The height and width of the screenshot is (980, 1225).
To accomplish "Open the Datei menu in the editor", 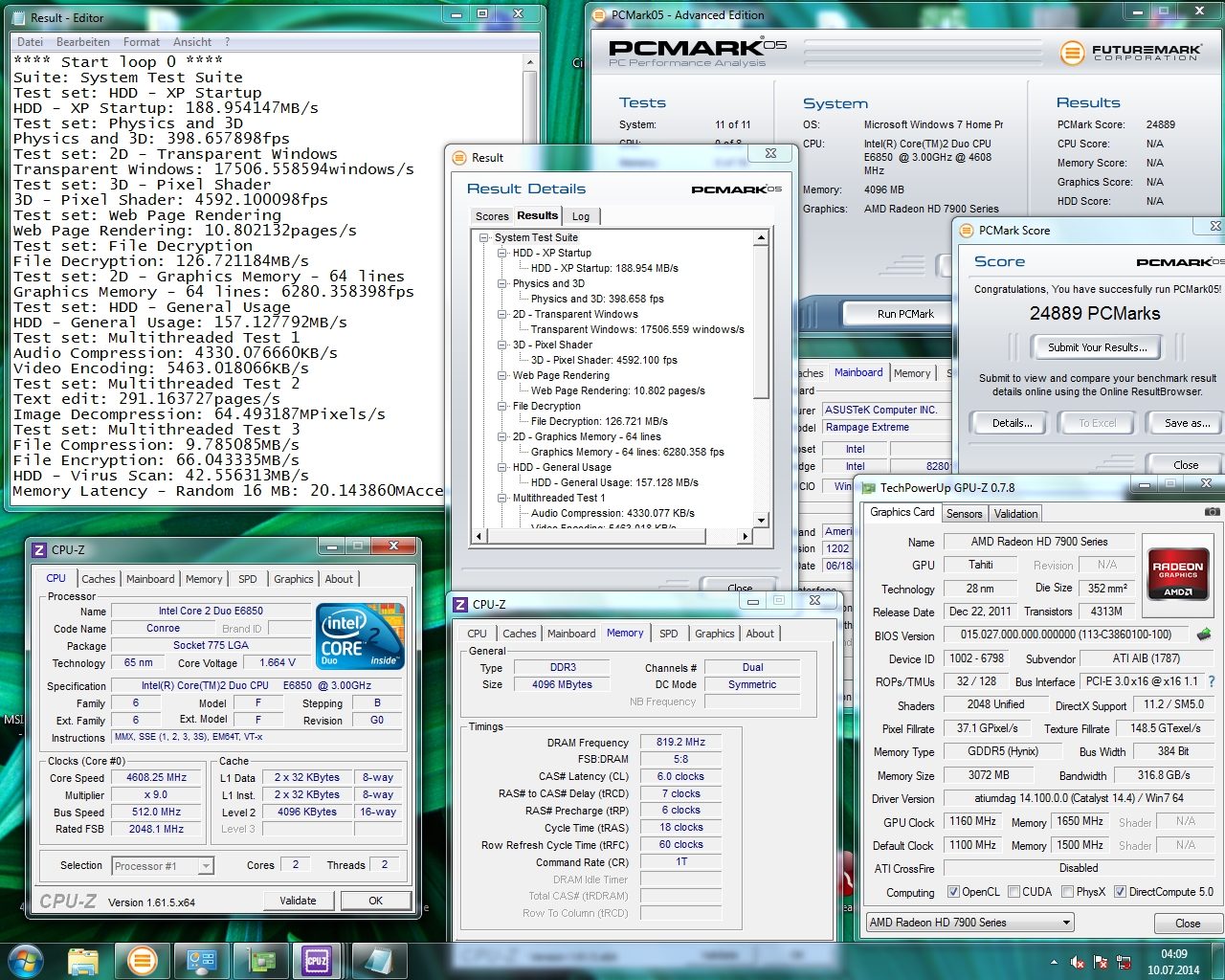I will [30, 42].
